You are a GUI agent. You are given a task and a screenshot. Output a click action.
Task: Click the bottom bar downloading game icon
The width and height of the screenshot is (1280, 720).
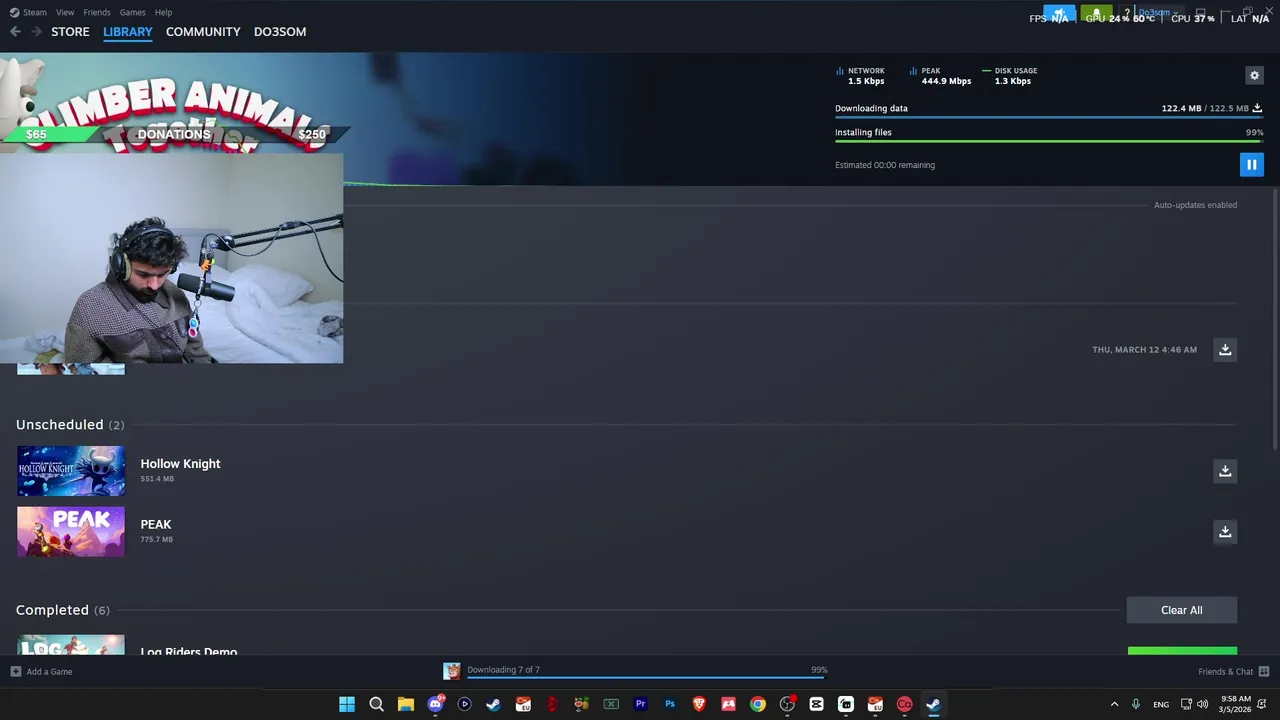click(452, 671)
